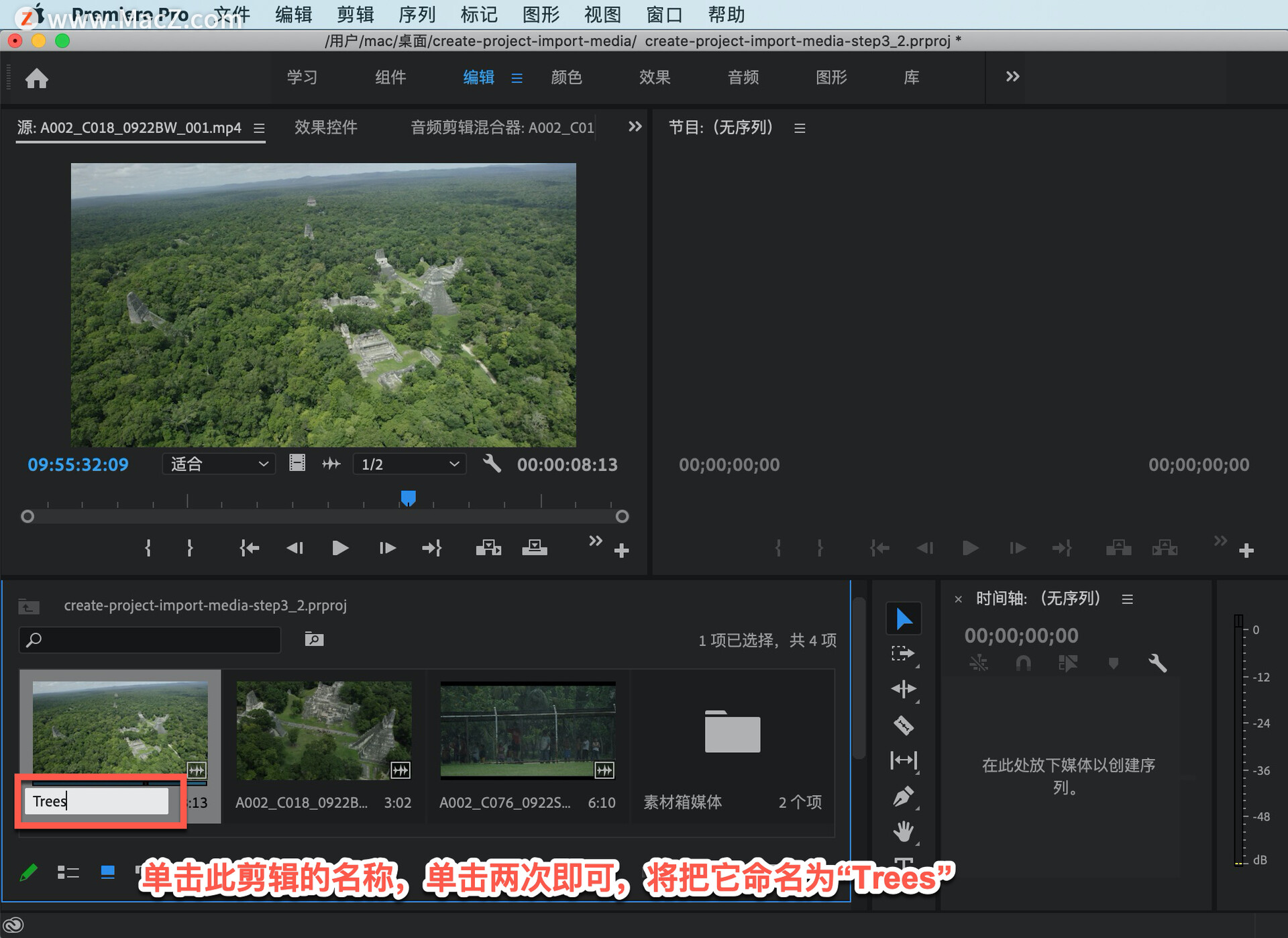Open the 剪辑 menu
The width and height of the screenshot is (1288, 938).
tap(356, 15)
